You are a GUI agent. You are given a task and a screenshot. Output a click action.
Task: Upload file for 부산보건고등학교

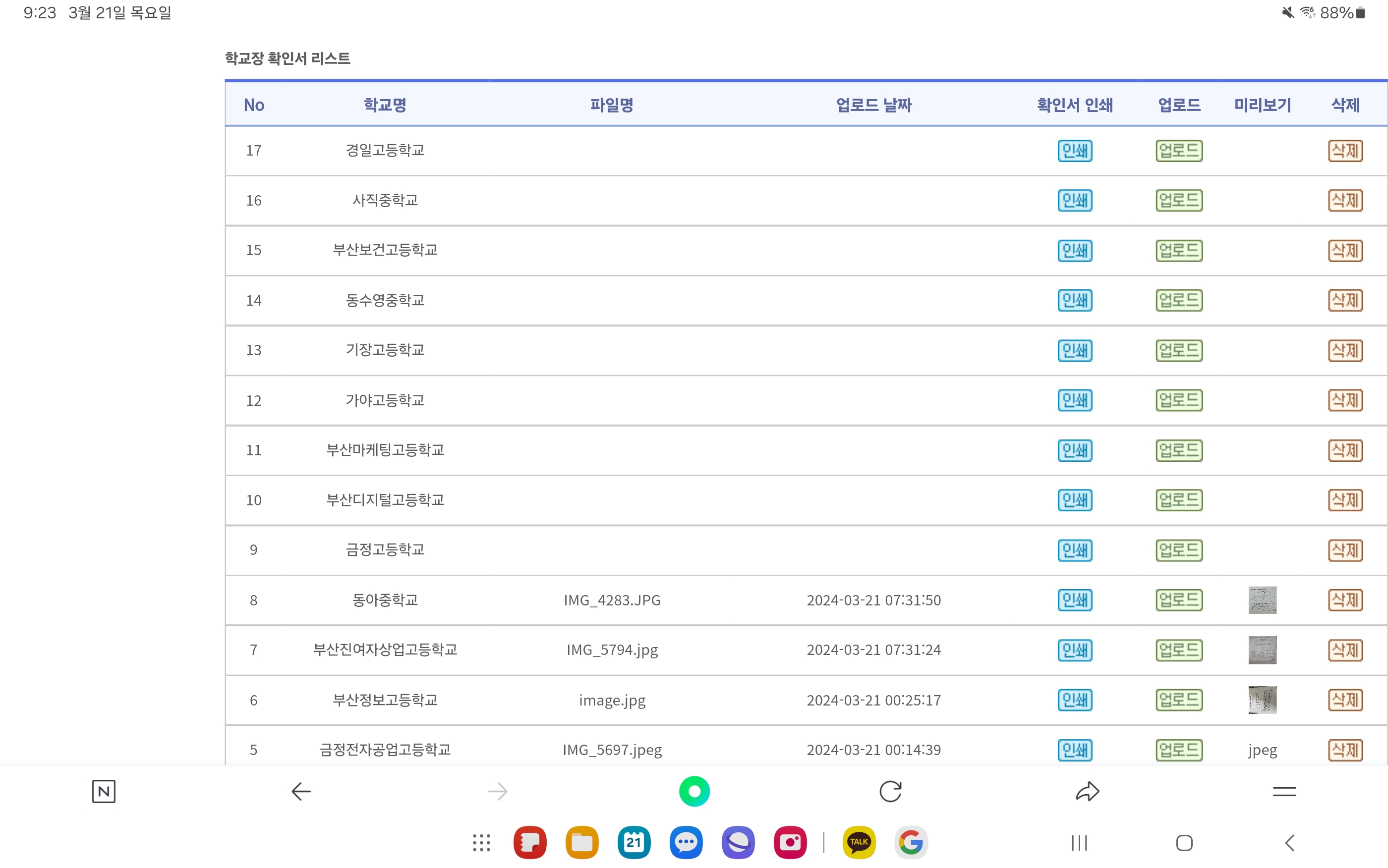tap(1179, 250)
